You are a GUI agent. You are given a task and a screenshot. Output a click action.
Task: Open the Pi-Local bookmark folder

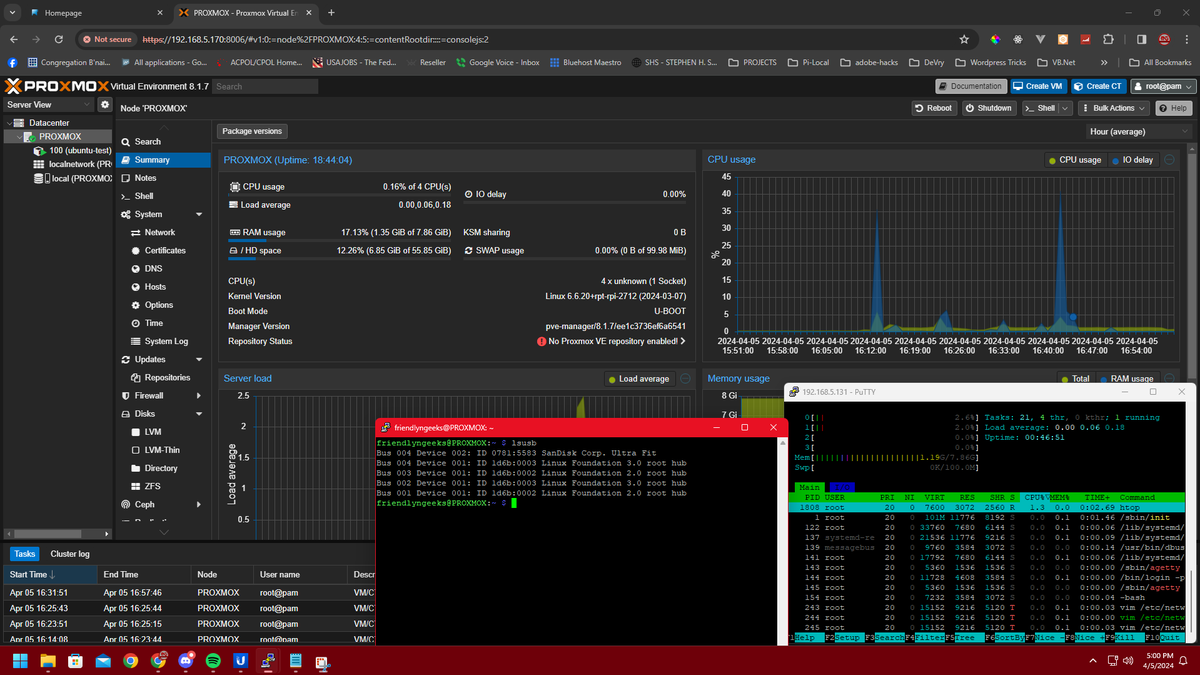pos(808,62)
